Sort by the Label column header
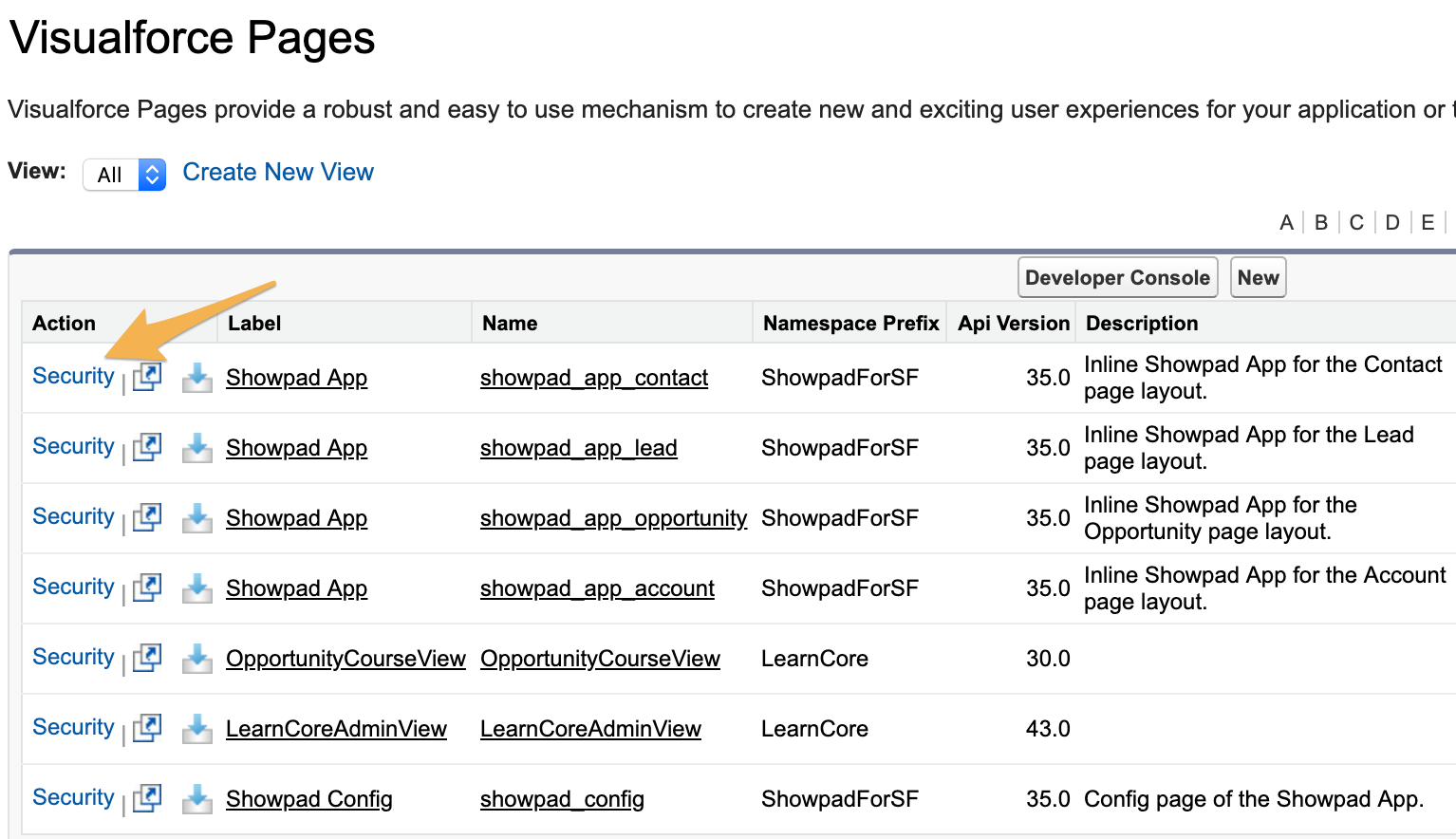The height and width of the screenshot is (839, 1456). 254,323
